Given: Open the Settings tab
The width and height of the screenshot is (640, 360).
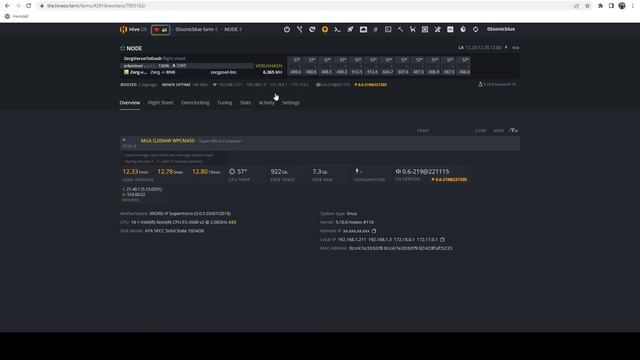Looking at the screenshot, I should [x=291, y=103].
